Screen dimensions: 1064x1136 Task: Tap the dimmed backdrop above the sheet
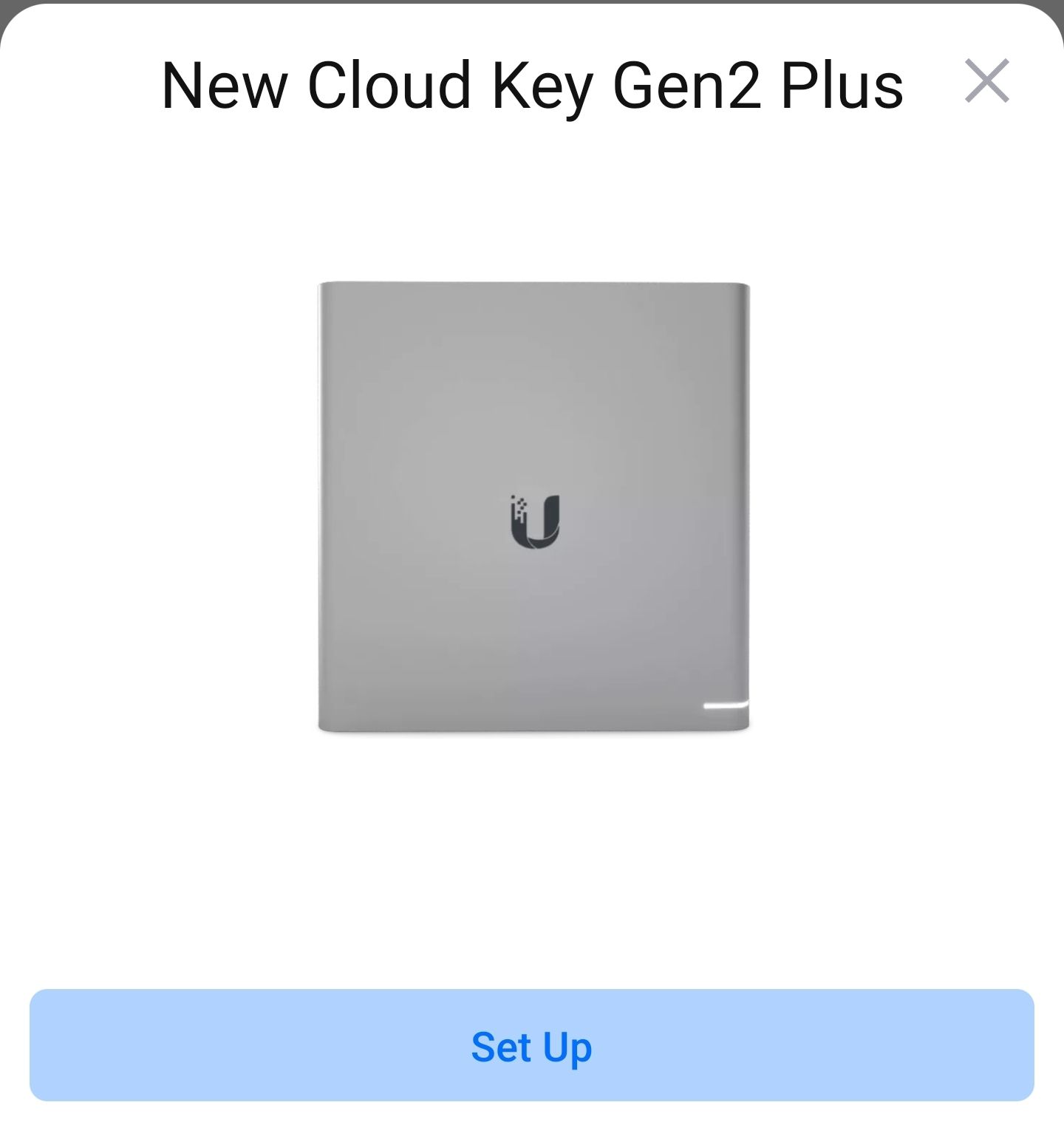(532, 2)
